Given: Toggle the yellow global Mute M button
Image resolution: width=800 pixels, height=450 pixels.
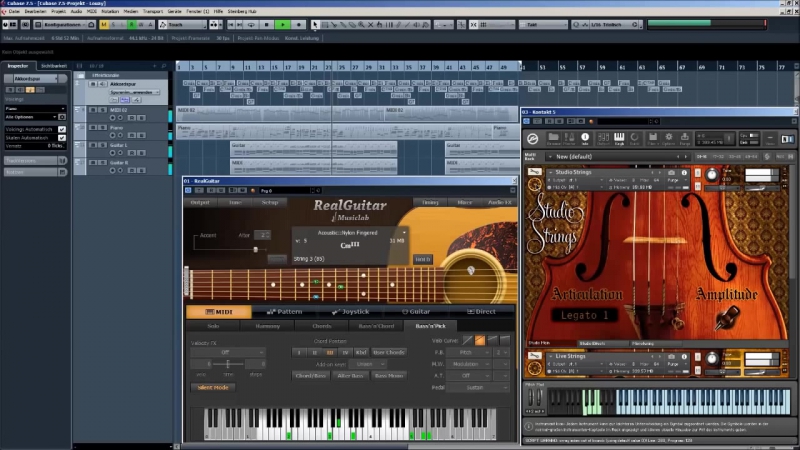Looking at the screenshot, I should tap(104, 24).
